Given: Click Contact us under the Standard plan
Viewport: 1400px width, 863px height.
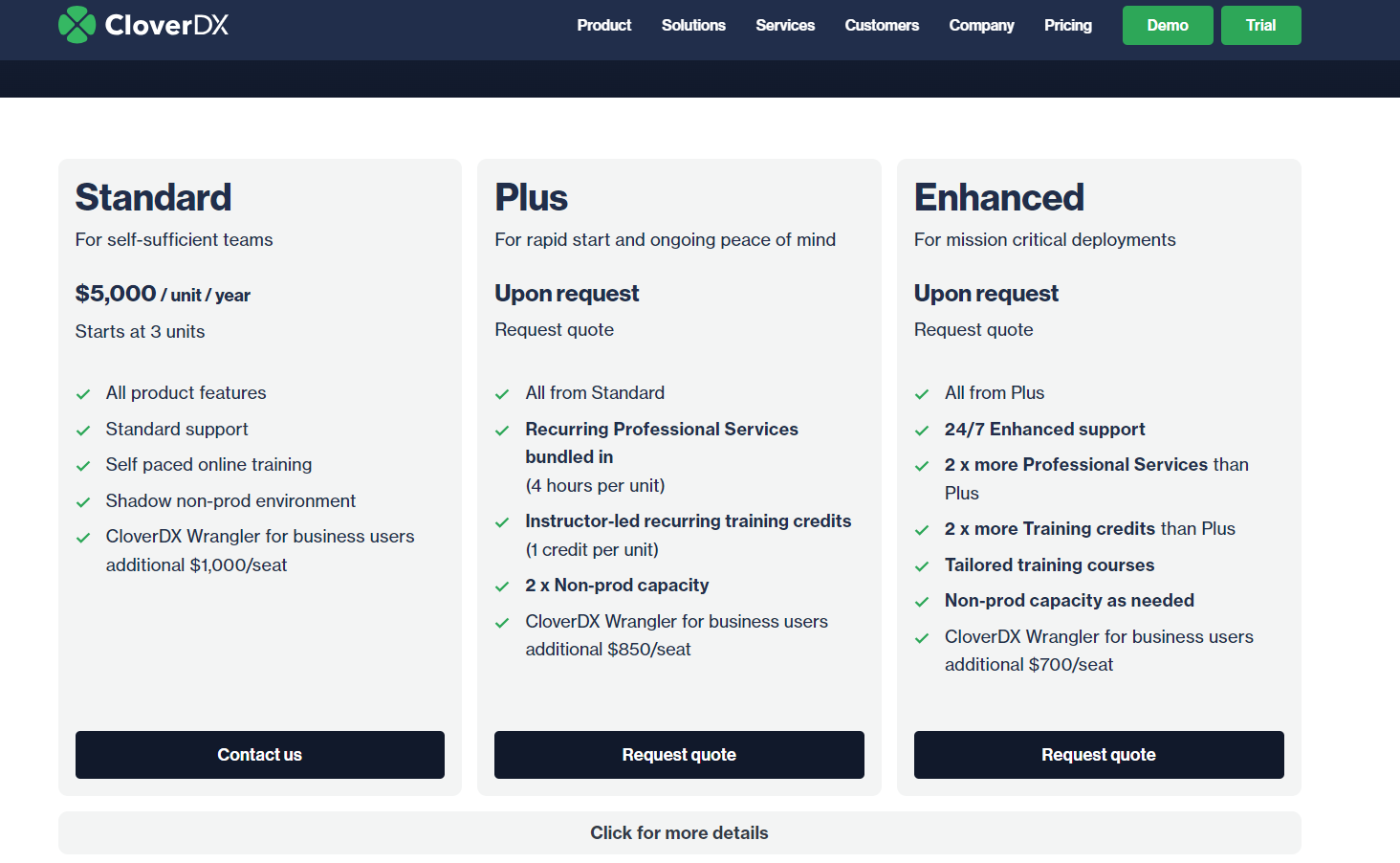Looking at the screenshot, I should tap(259, 755).
